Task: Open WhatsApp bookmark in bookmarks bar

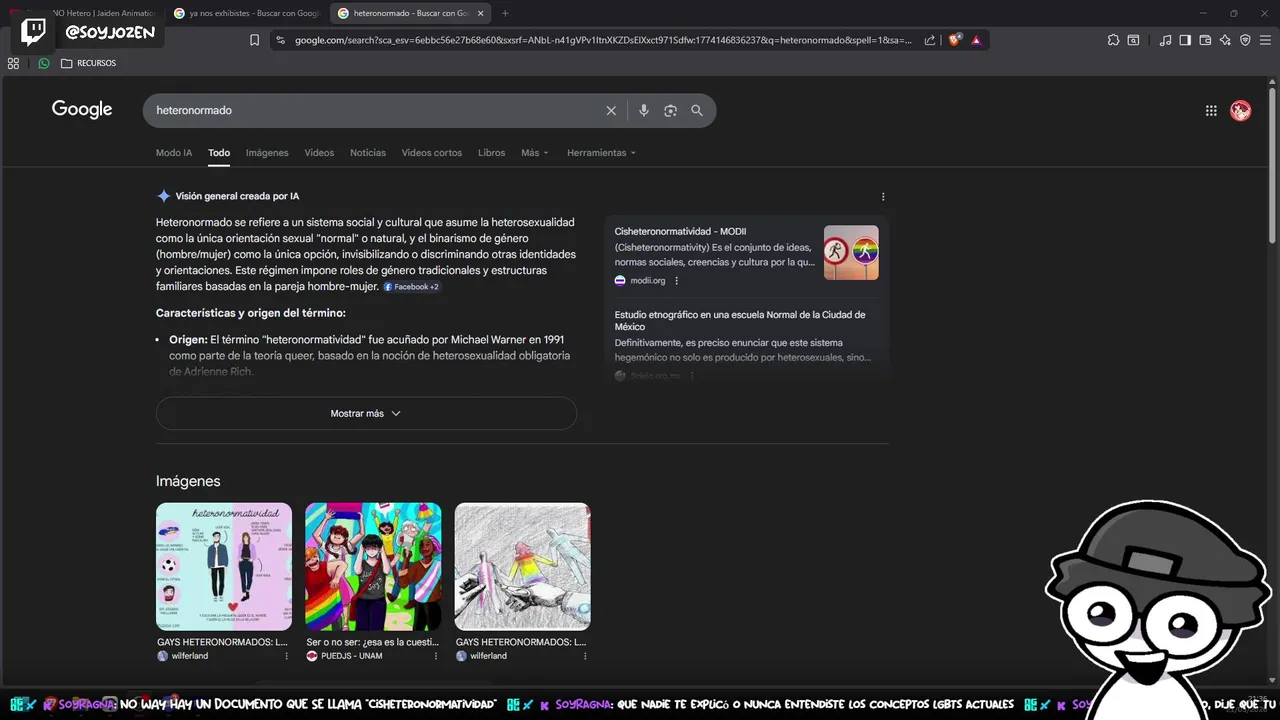Action: 43,63
